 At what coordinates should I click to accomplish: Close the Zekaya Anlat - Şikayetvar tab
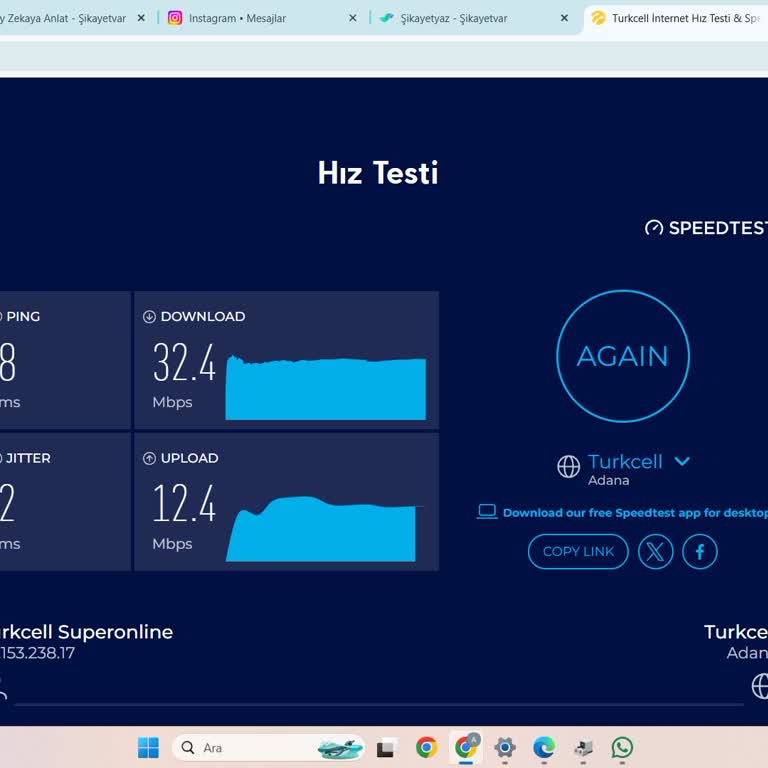point(141,18)
